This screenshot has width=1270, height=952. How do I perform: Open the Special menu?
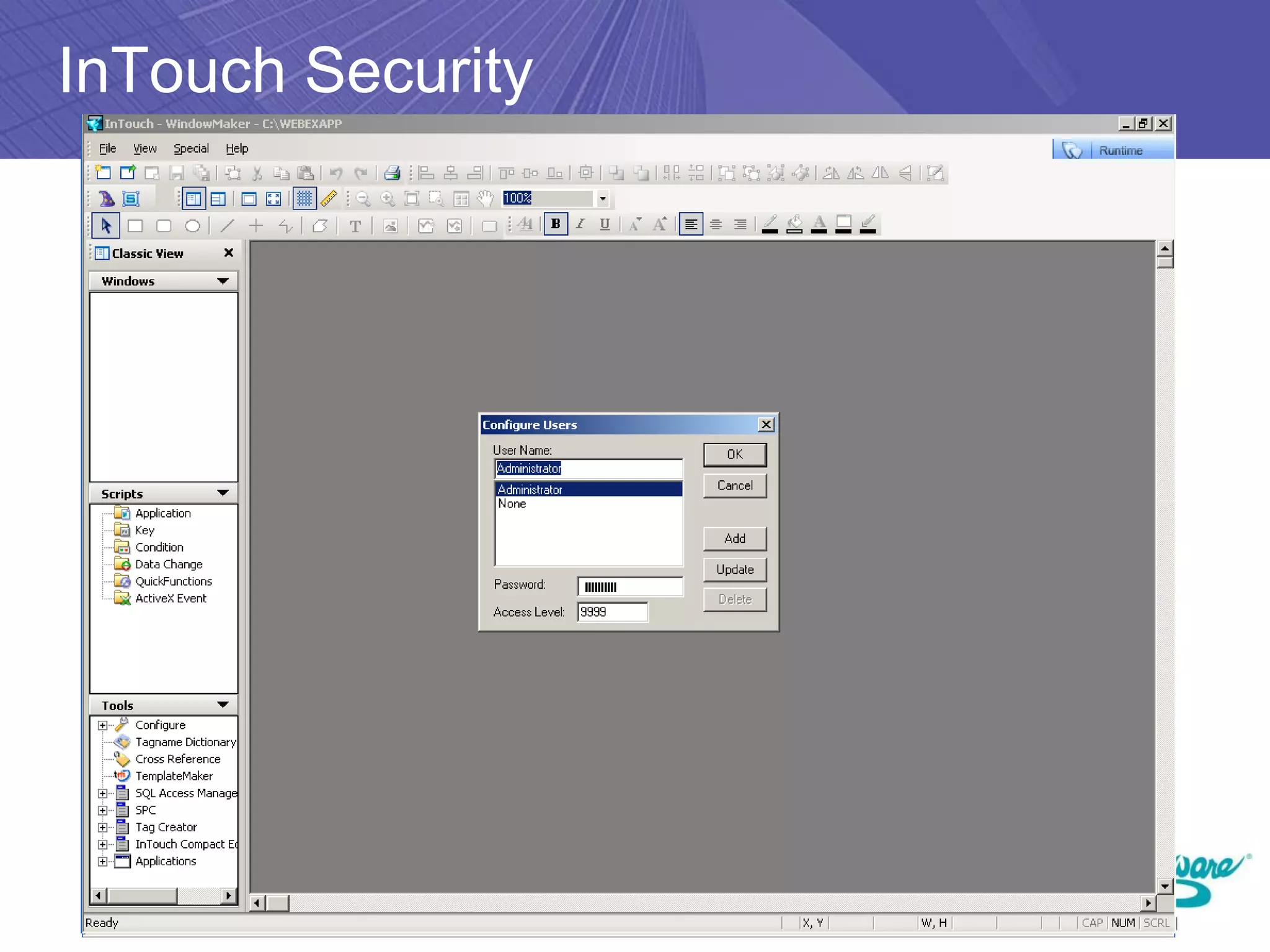pos(191,149)
